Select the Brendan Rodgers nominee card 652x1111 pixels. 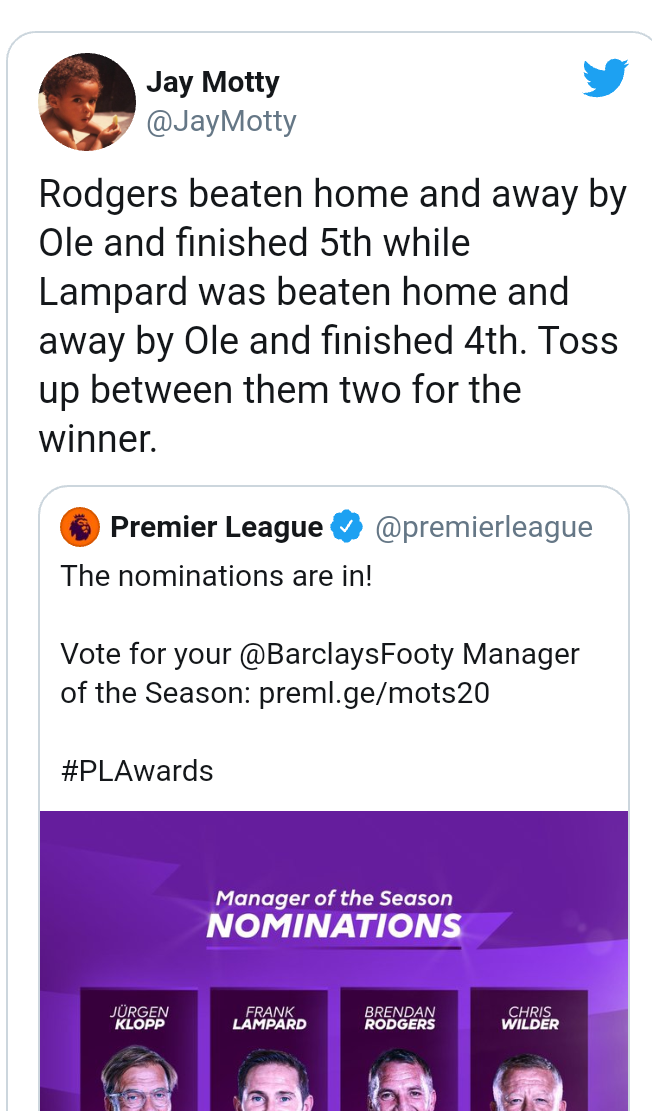tap(400, 1050)
